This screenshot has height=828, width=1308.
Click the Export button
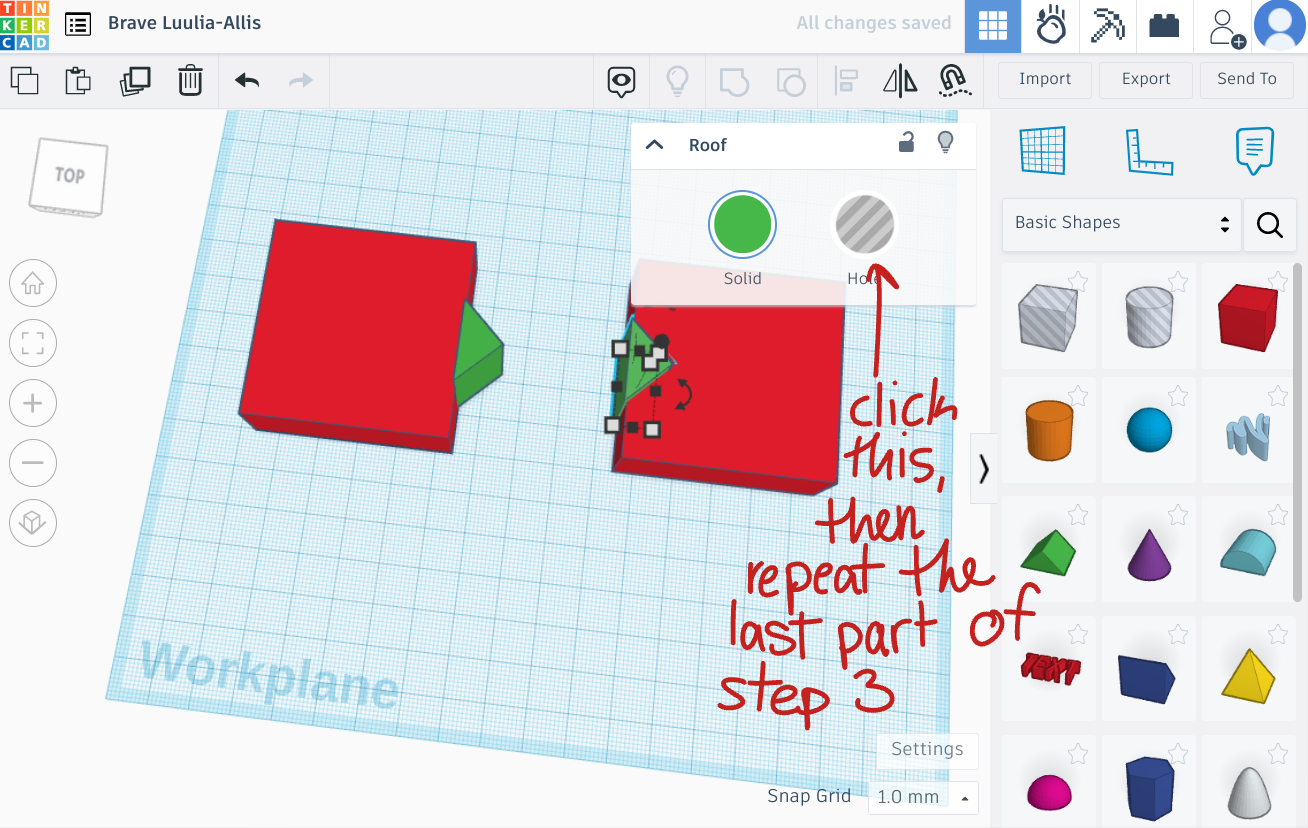pyautogui.click(x=1145, y=79)
